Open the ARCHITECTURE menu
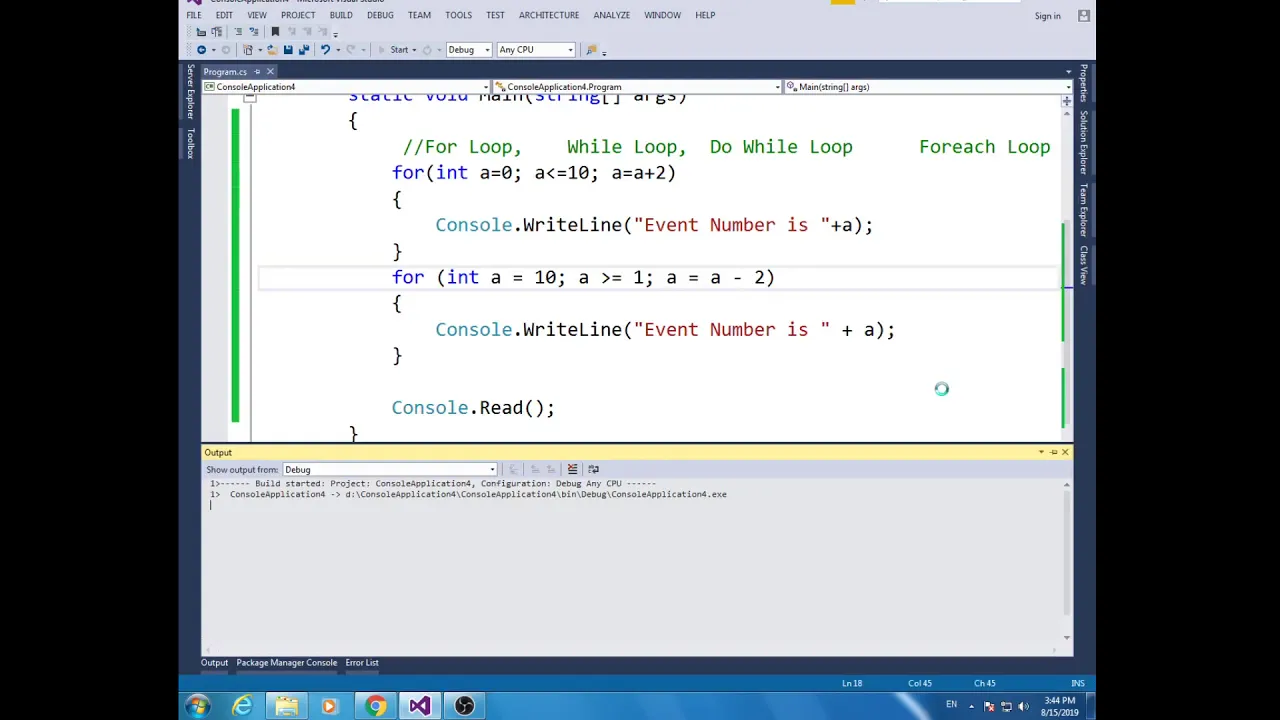Viewport: 1280px width, 720px height. coord(549,15)
